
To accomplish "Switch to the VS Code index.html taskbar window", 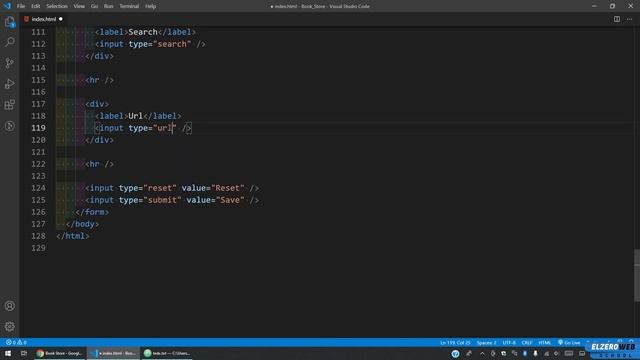I will tap(113, 353).
